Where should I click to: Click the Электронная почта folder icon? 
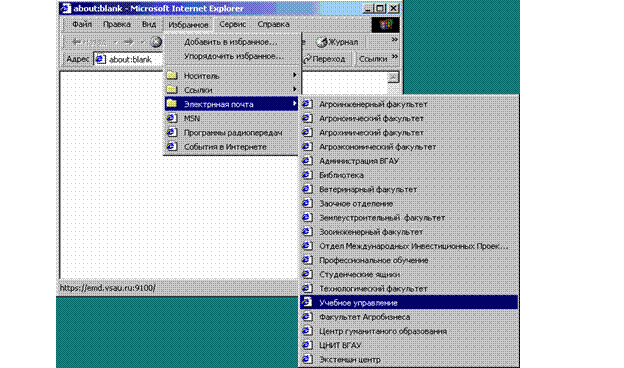172,104
